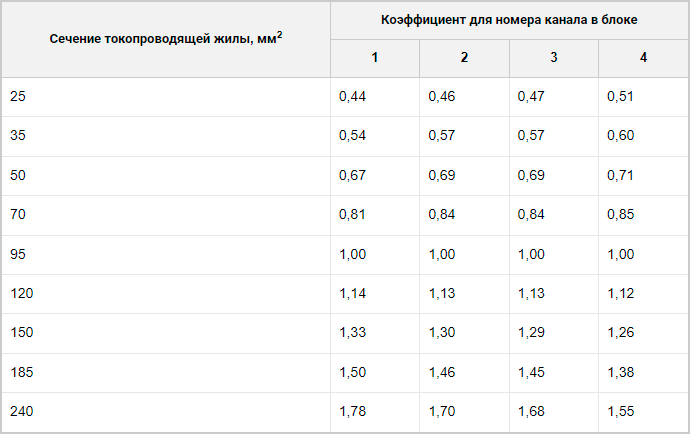This screenshot has width=690, height=434.
Task: Click the header 'Коэффициент для номера канала в блоке'
Action: tap(509, 20)
